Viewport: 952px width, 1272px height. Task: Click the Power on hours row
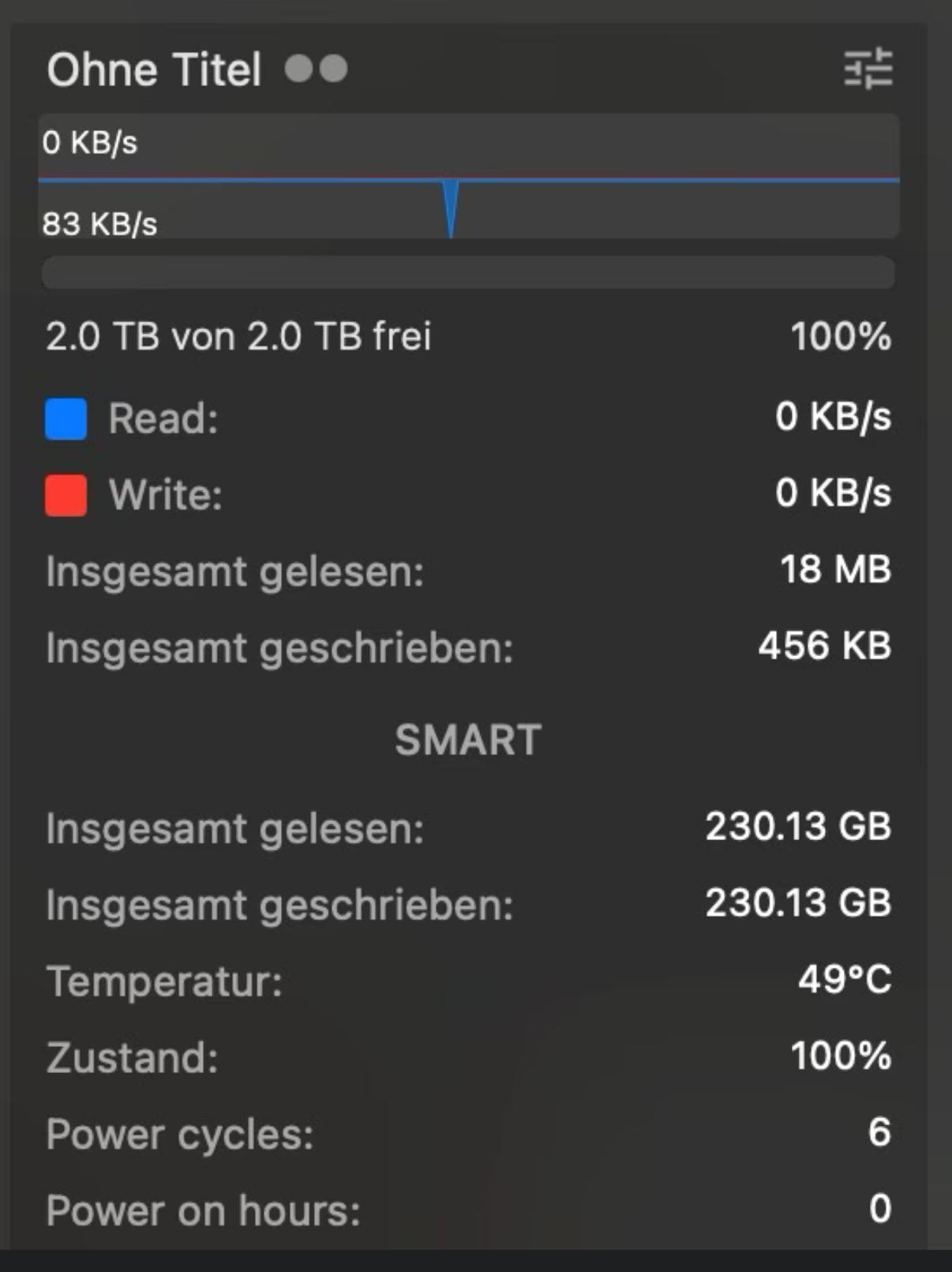click(203, 1210)
